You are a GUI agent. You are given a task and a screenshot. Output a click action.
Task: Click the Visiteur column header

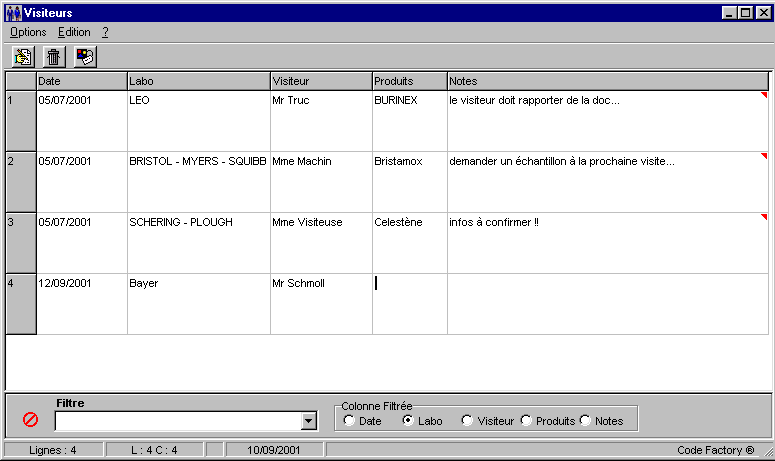(x=322, y=81)
